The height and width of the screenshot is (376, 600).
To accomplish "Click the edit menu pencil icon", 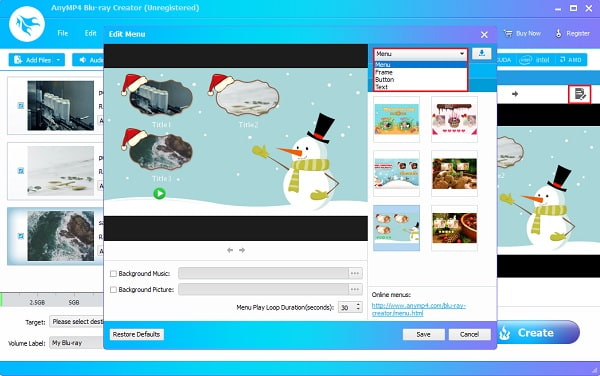I will point(580,94).
